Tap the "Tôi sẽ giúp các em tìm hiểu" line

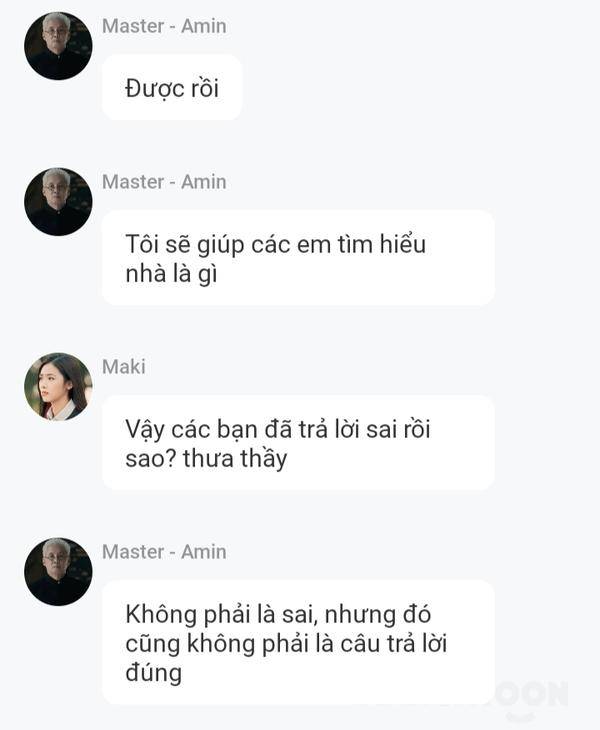(276, 244)
